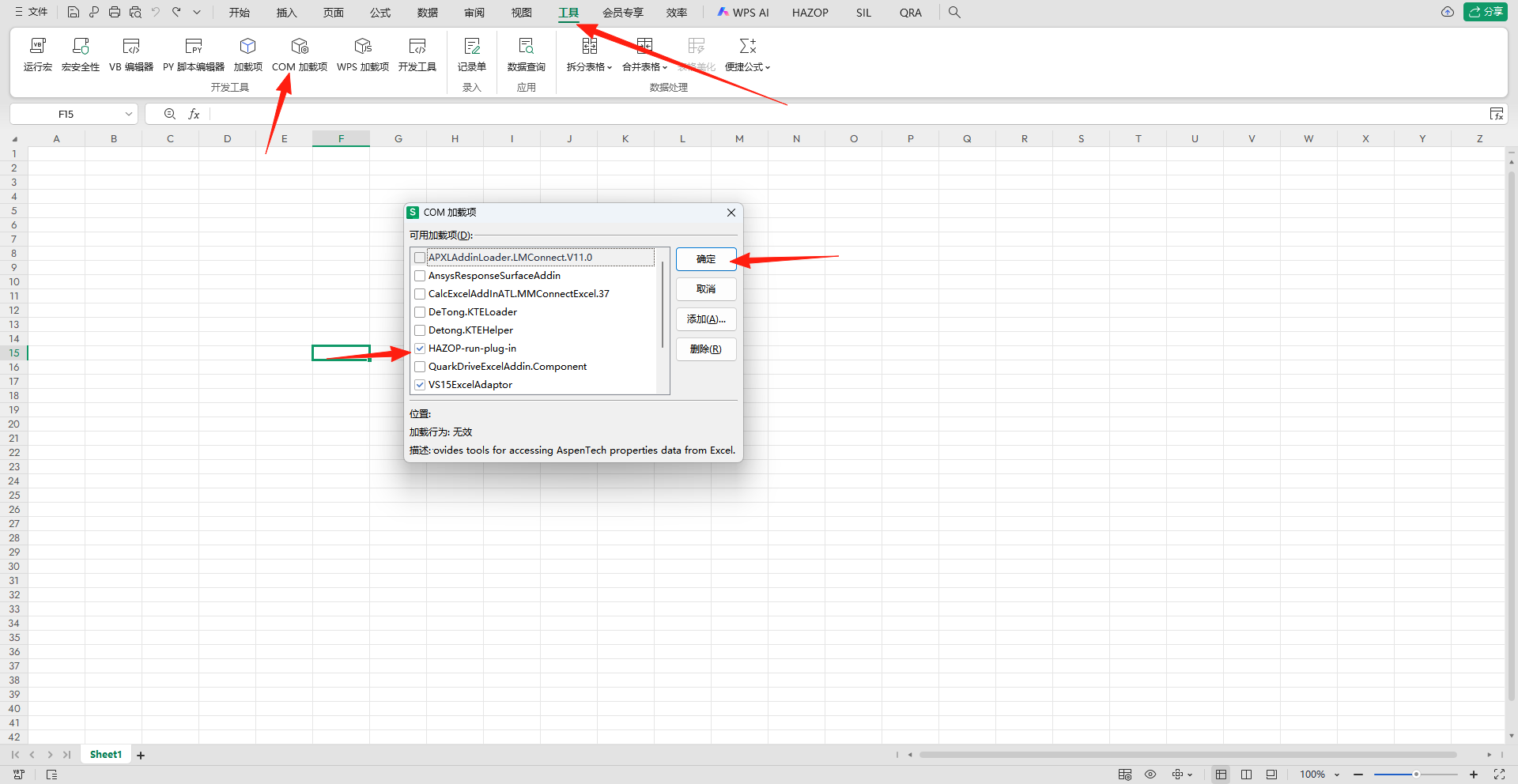Adjust the zoom slider in status bar
The height and width of the screenshot is (784, 1518).
coord(1415,775)
